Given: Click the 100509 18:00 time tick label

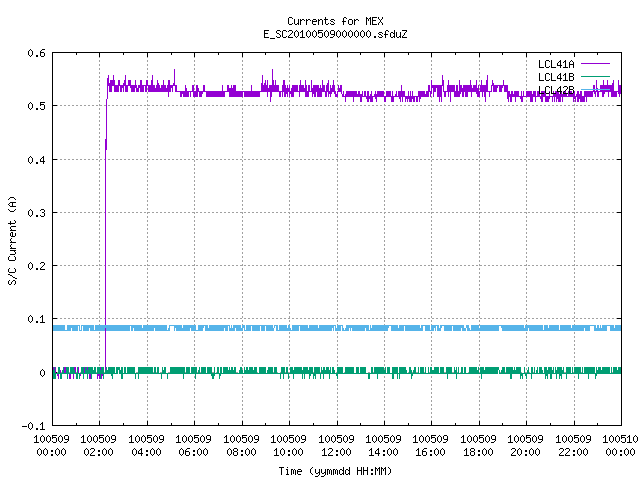Looking at the screenshot, I should 478,446.
